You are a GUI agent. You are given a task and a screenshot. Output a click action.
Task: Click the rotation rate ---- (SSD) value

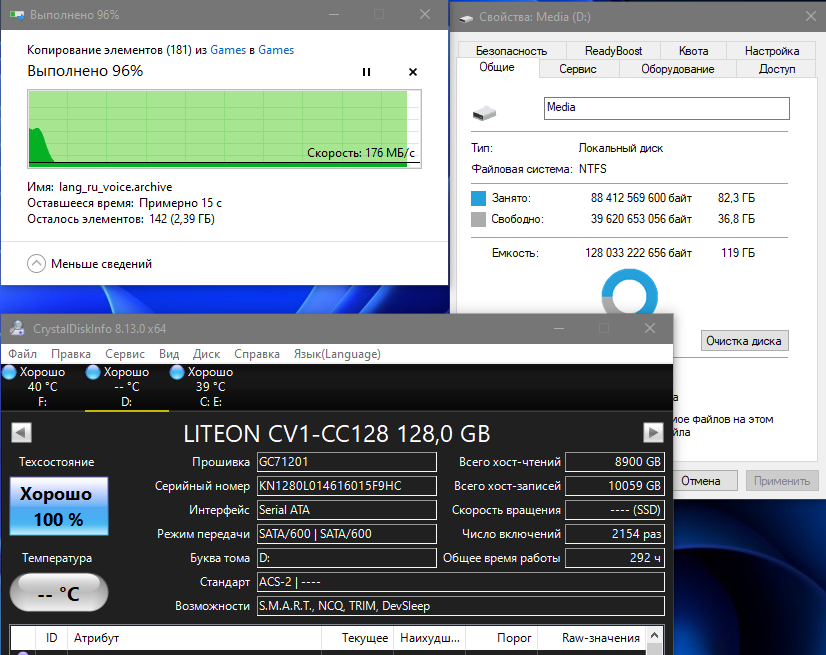tap(615, 510)
